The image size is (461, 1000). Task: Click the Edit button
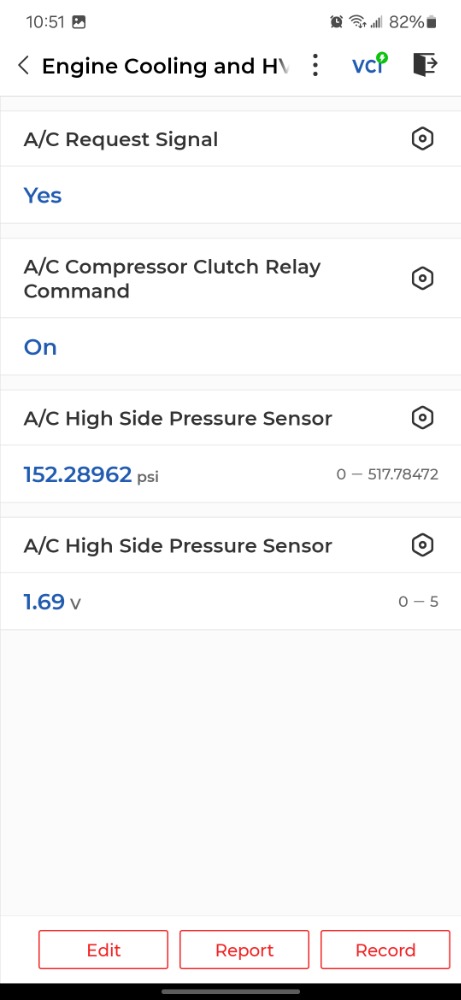tap(103, 950)
